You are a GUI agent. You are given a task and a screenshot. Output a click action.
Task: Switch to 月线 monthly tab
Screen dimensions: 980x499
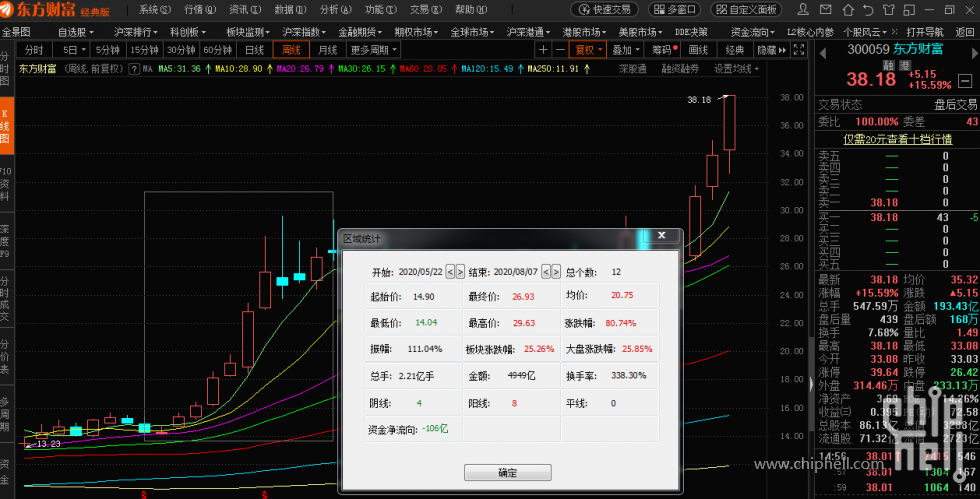(x=328, y=49)
